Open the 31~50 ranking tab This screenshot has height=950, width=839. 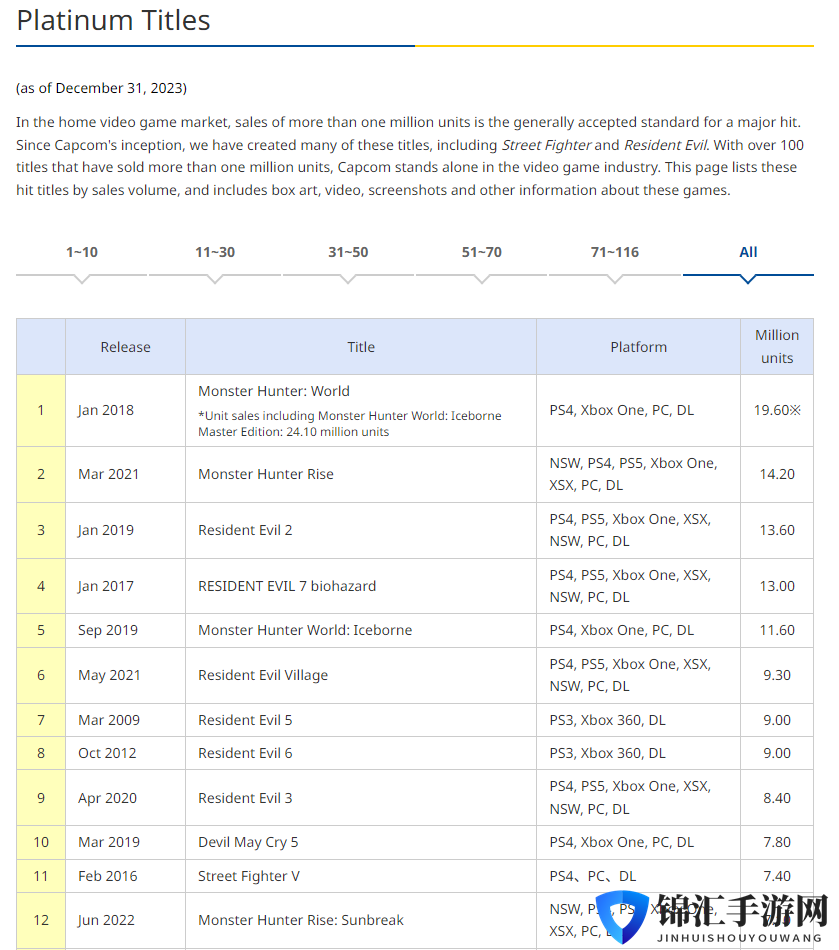(x=348, y=252)
